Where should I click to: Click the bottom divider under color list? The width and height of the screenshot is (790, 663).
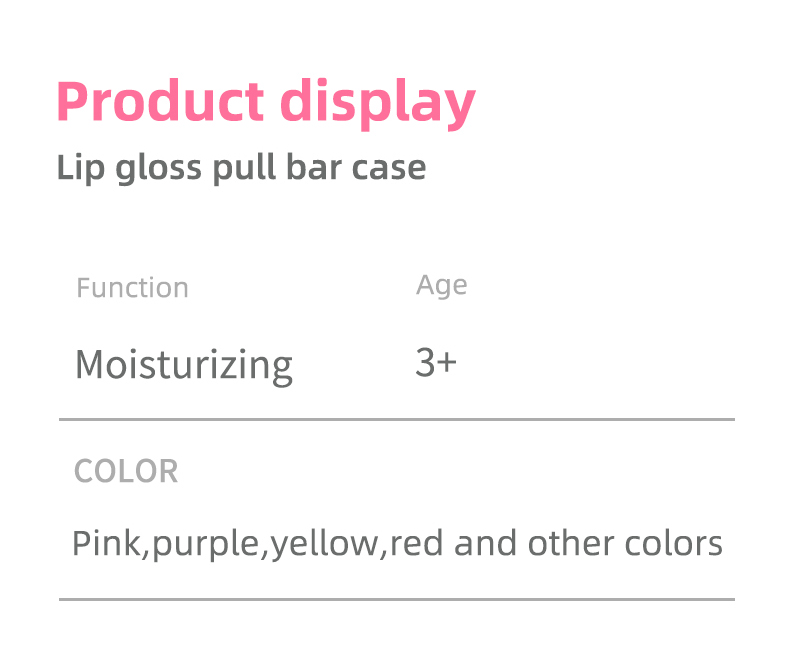396,599
